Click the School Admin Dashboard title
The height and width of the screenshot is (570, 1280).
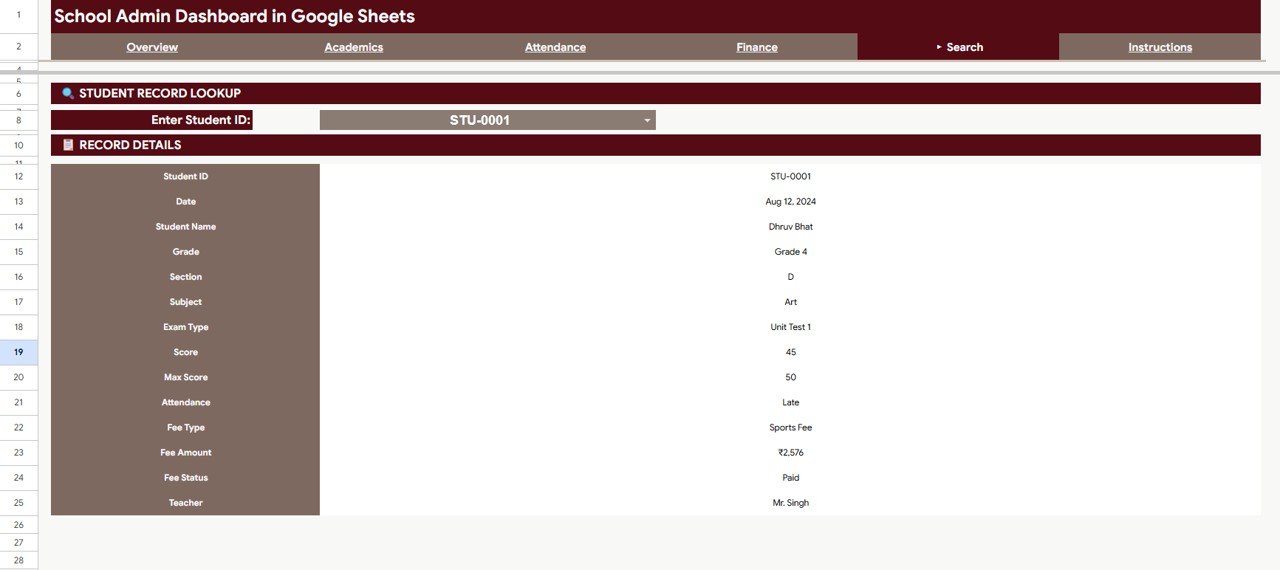[x=234, y=16]
